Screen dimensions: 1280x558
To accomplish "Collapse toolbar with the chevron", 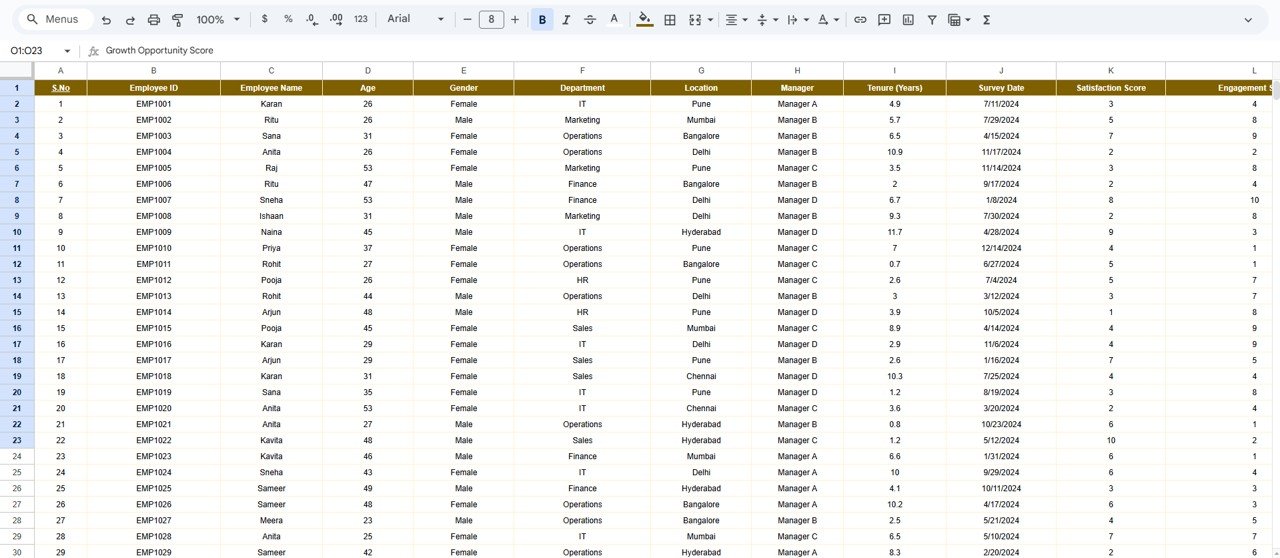I will coord(1248,19).
